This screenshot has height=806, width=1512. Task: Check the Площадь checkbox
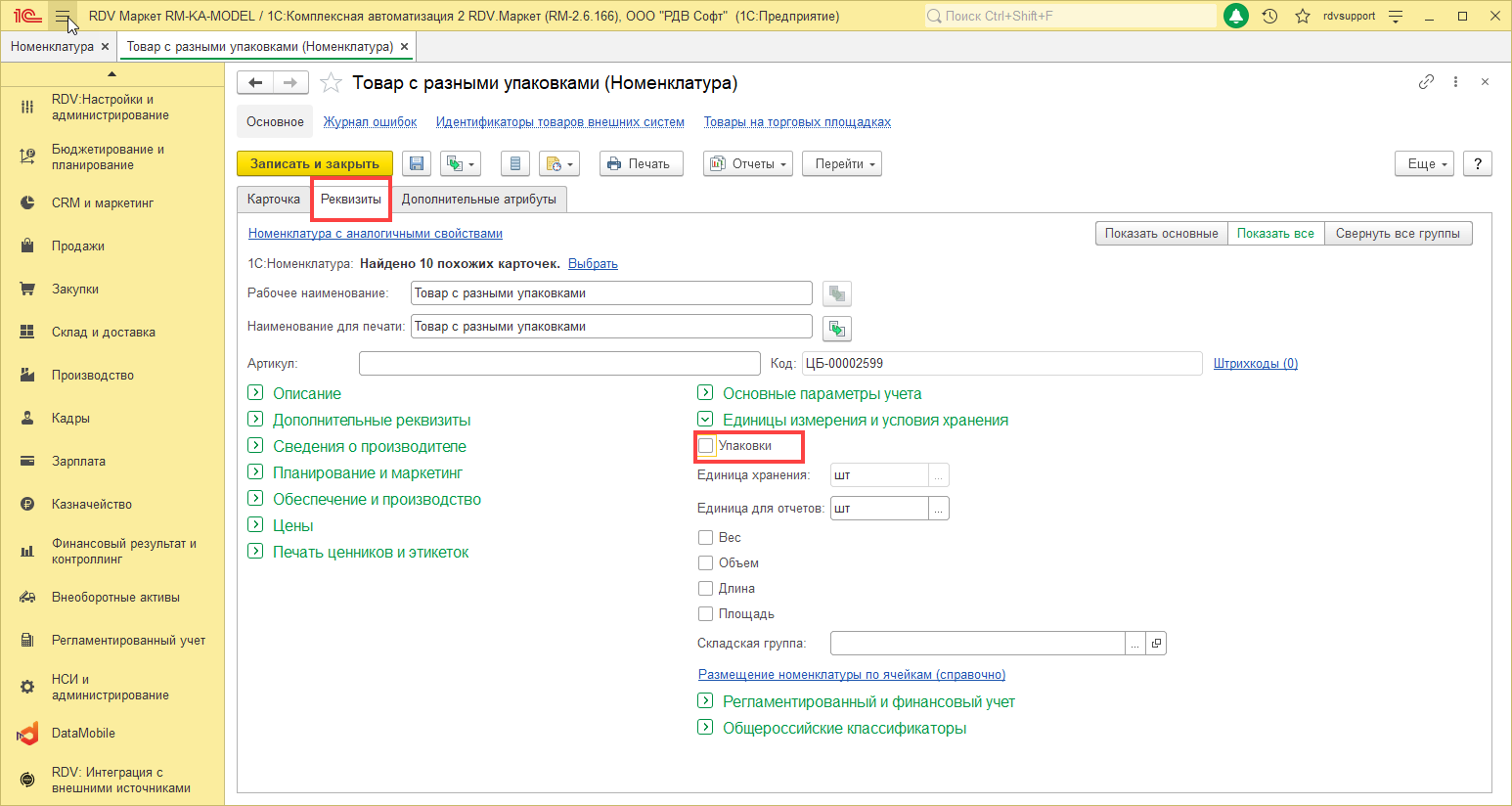pos(705,613)
